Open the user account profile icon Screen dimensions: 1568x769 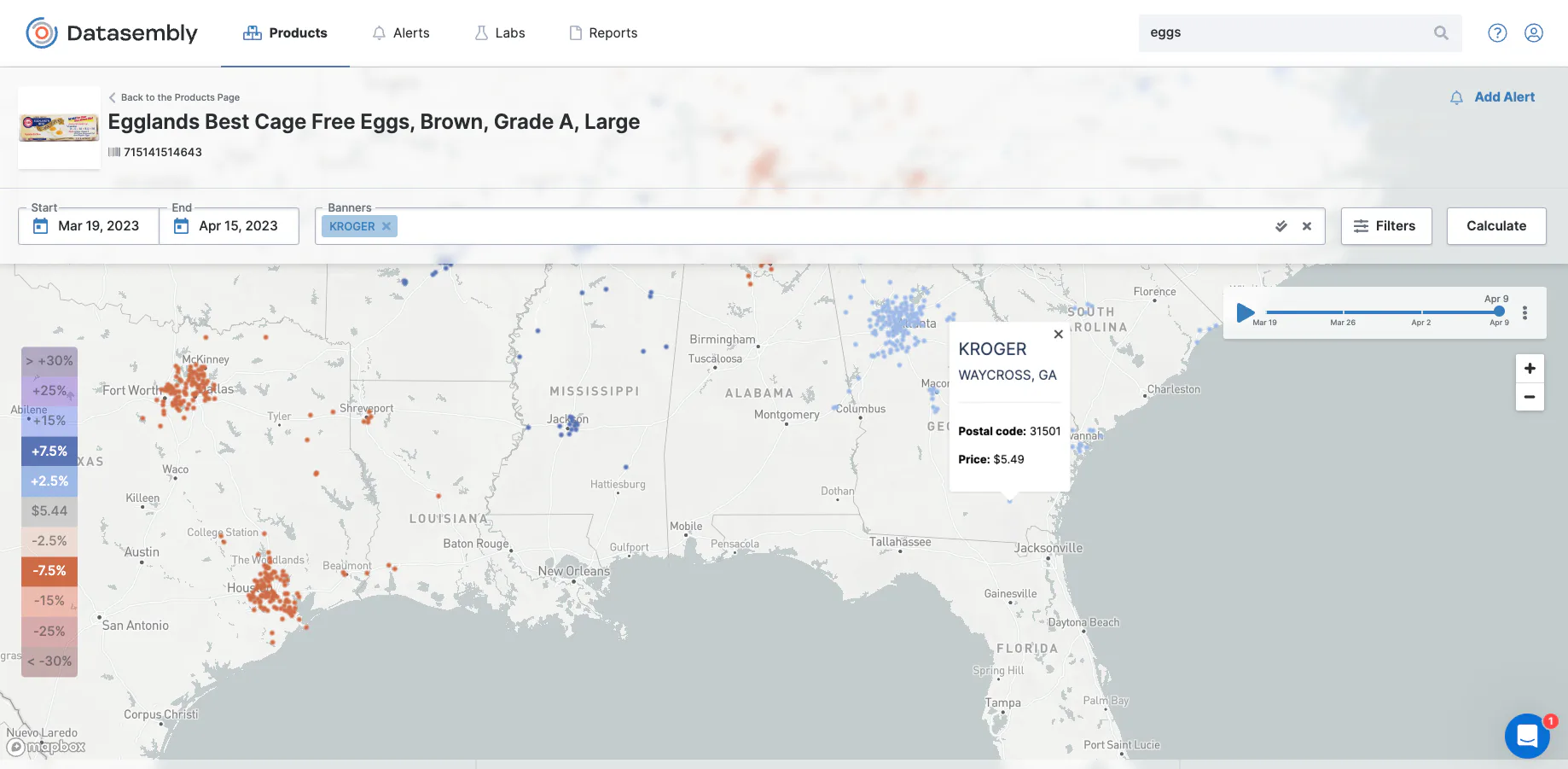[1534, 32]
